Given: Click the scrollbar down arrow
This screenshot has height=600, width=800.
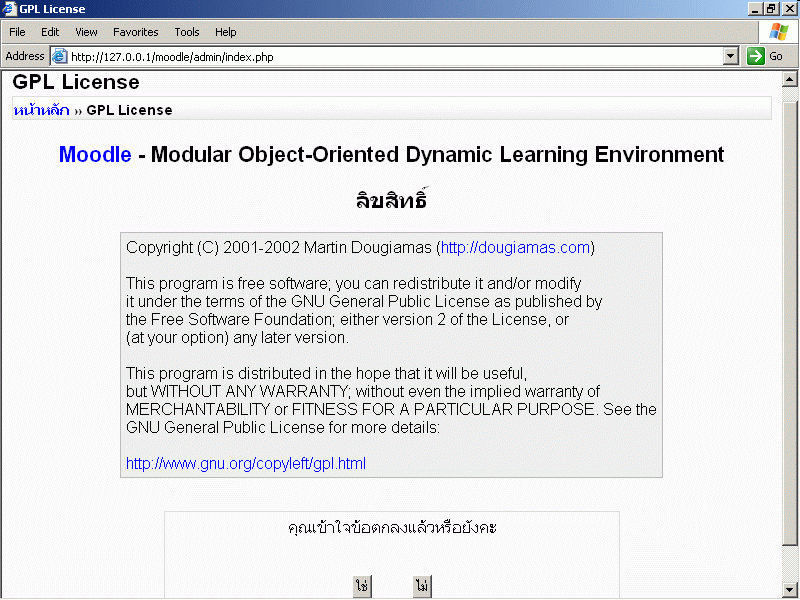Looking at the screenshot, I should point(789,589).
